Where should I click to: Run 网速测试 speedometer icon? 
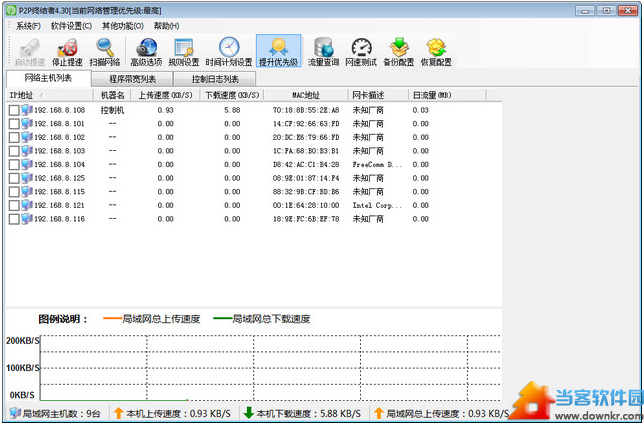(361, 47)
